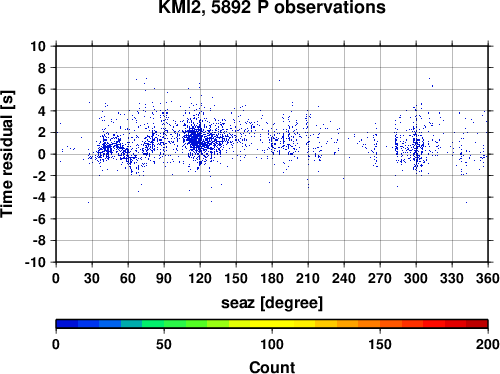This screenshot has height=374, width=500.
Task: Click the 120 tick label on x-axis
Action: pos(200,278)
